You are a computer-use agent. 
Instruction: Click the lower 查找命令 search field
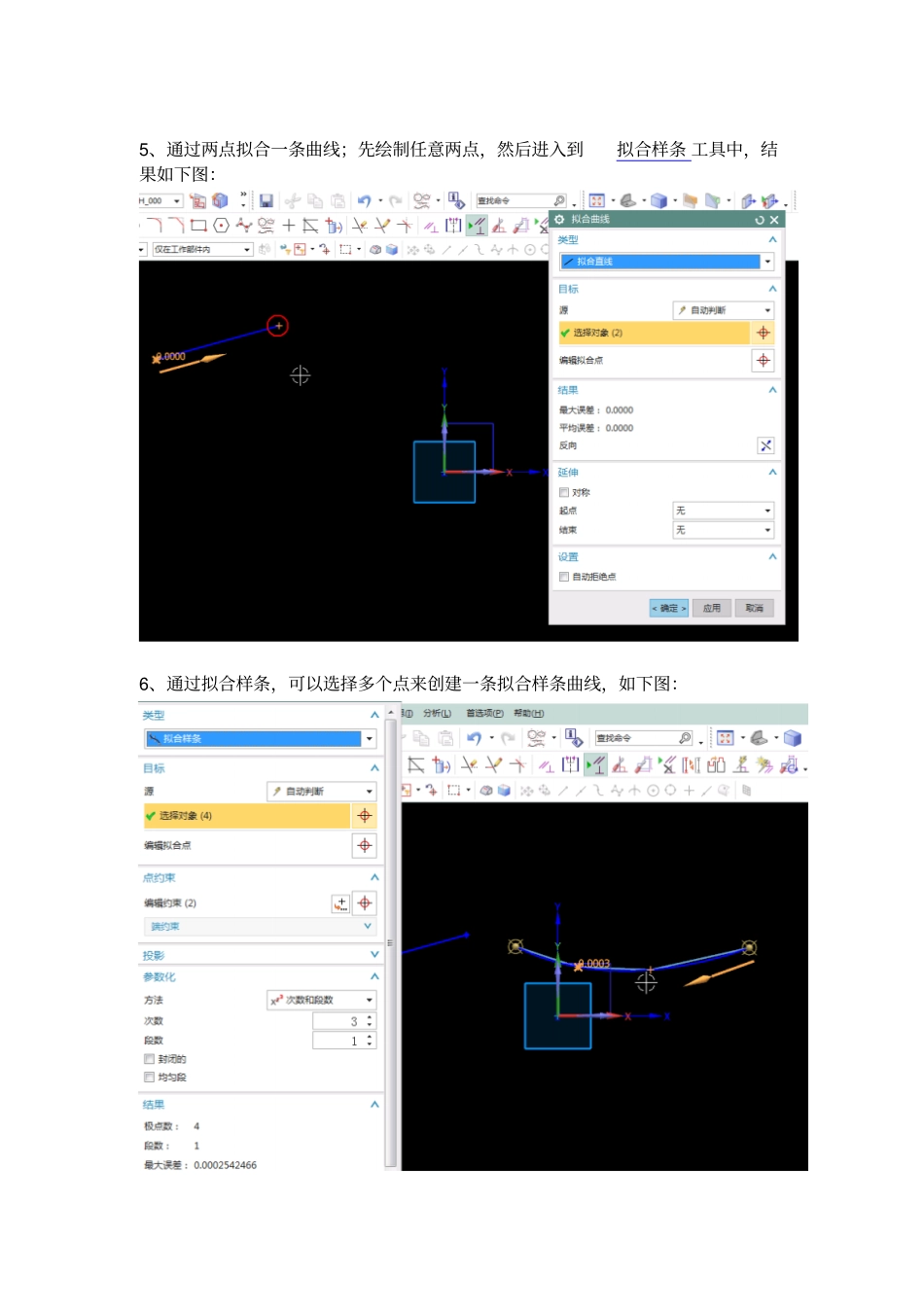click(644, 738)
